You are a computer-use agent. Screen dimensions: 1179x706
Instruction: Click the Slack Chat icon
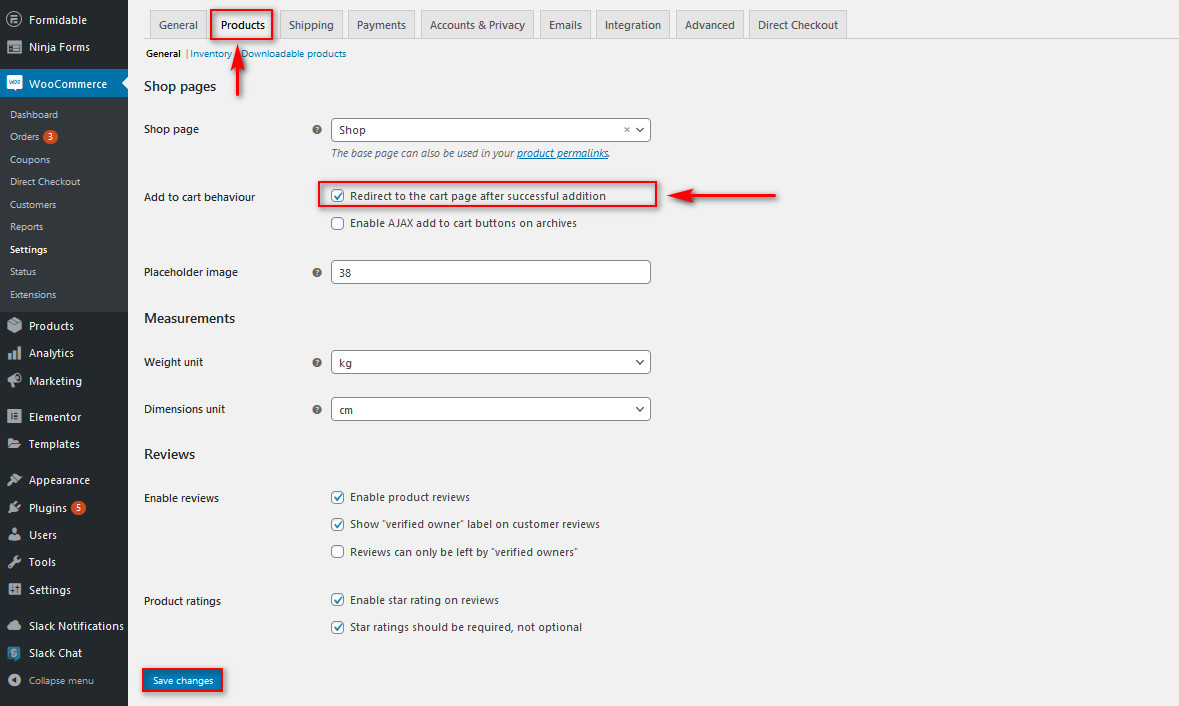(x=14, y=653)
